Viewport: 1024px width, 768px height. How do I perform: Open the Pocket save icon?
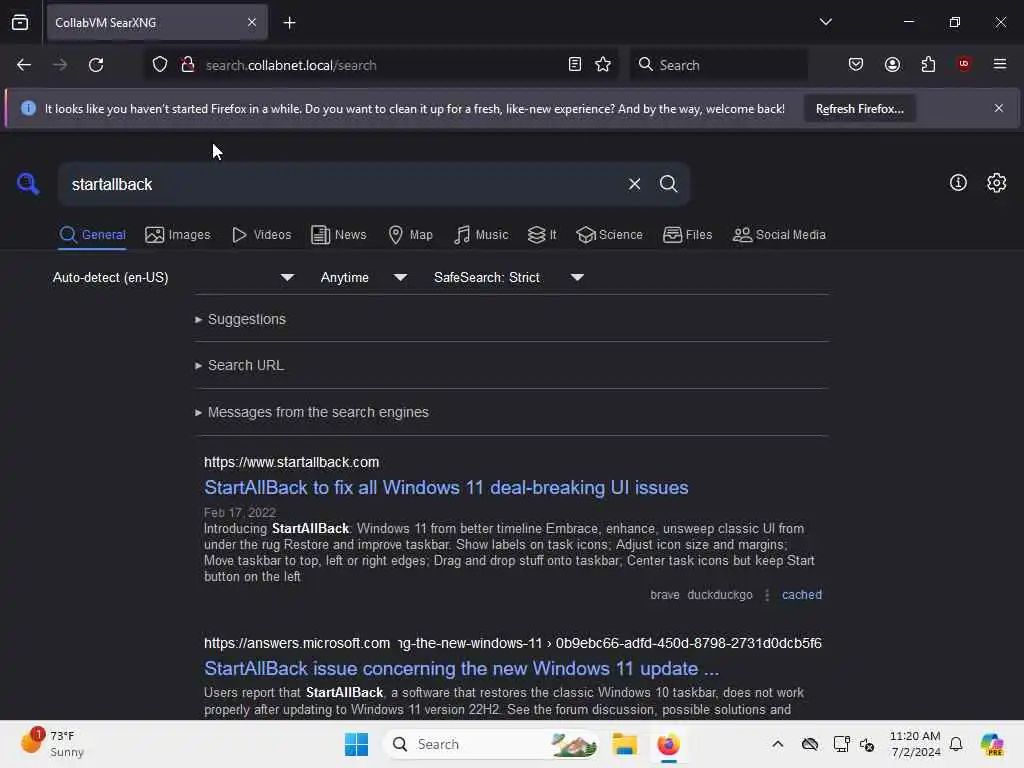click(x=856, y=65)
